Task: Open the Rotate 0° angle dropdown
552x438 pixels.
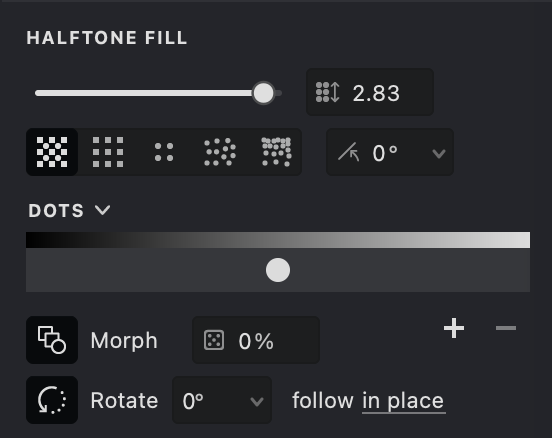Action: pyautogui.click(x=222, y=400)
